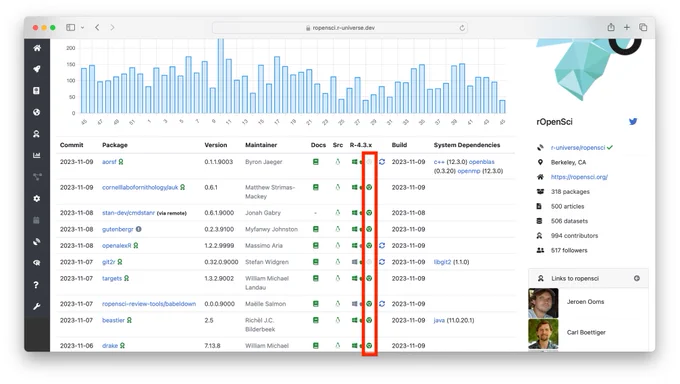680x384 pixels.
Task: Click the info icon next to gutenbergr
Action: pos(138,229)
